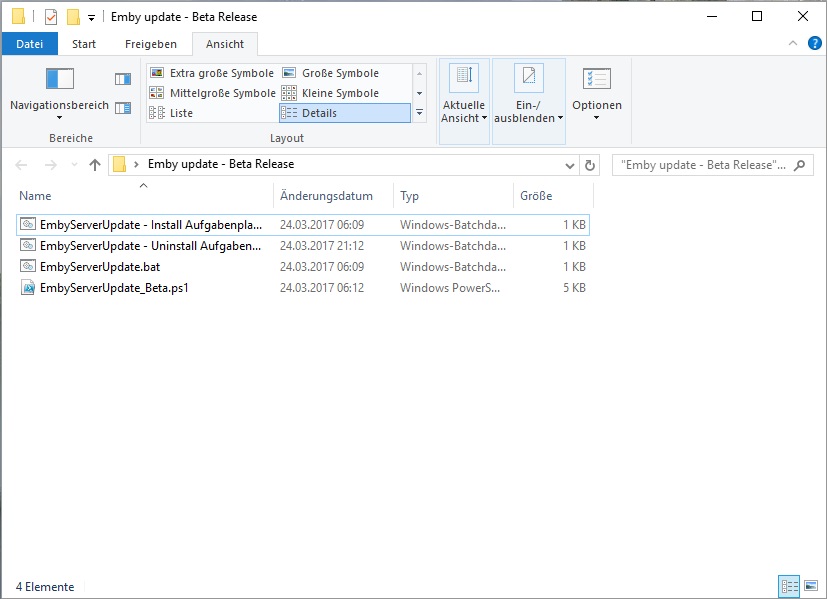Click the 24.03.2017 06:12 date cell
The width and height of the screenshot is (828, 599).
(322, 288)
